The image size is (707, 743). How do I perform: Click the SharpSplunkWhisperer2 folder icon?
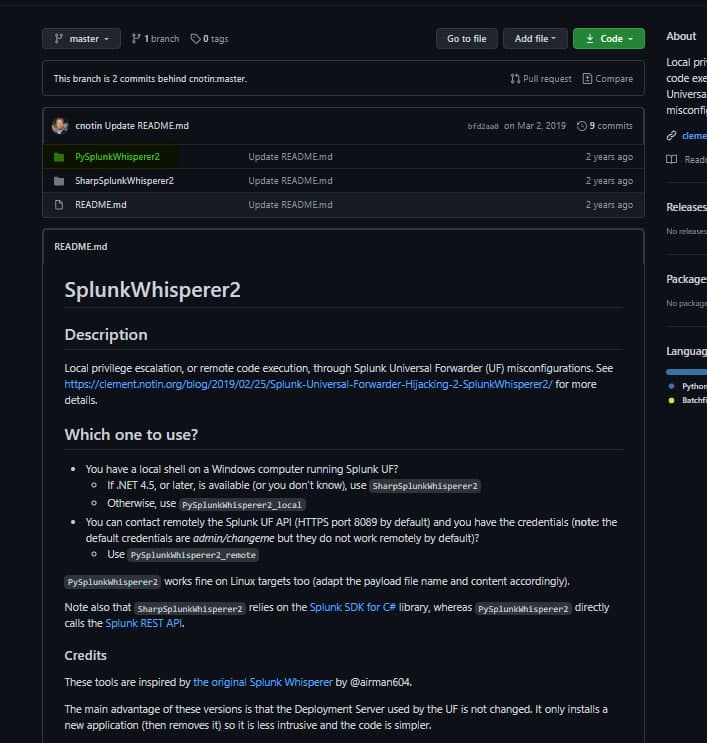point(59,181)
